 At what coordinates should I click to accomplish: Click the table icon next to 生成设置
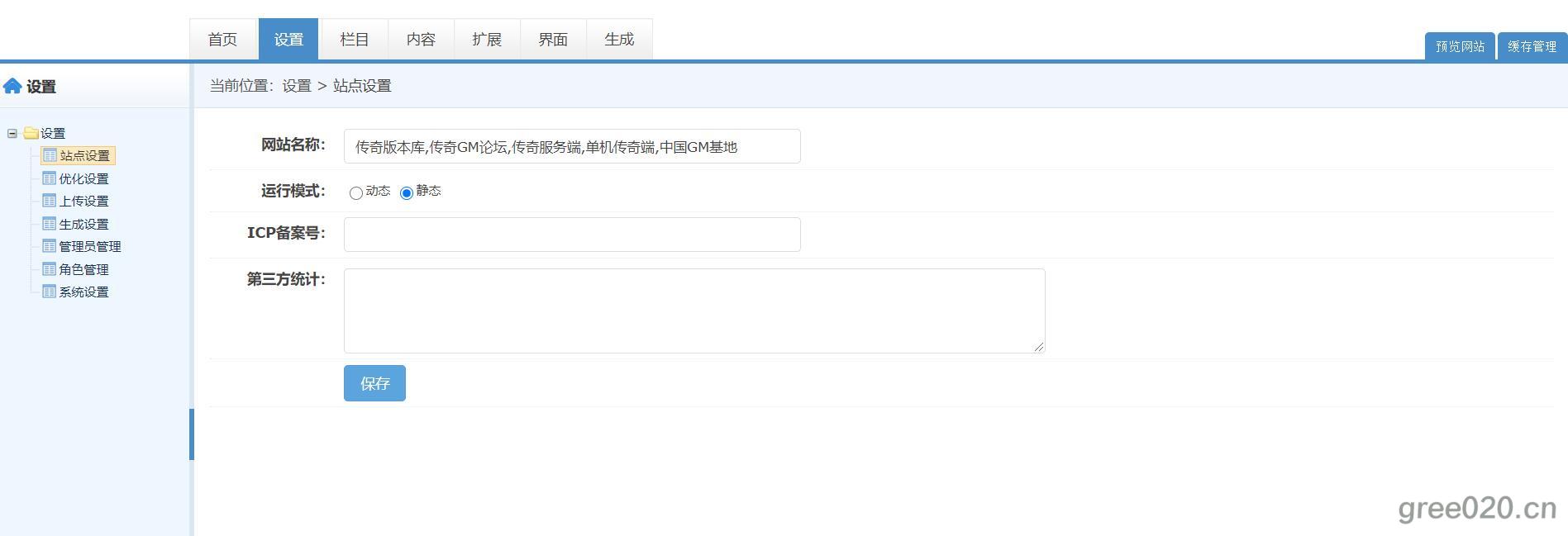50,224
